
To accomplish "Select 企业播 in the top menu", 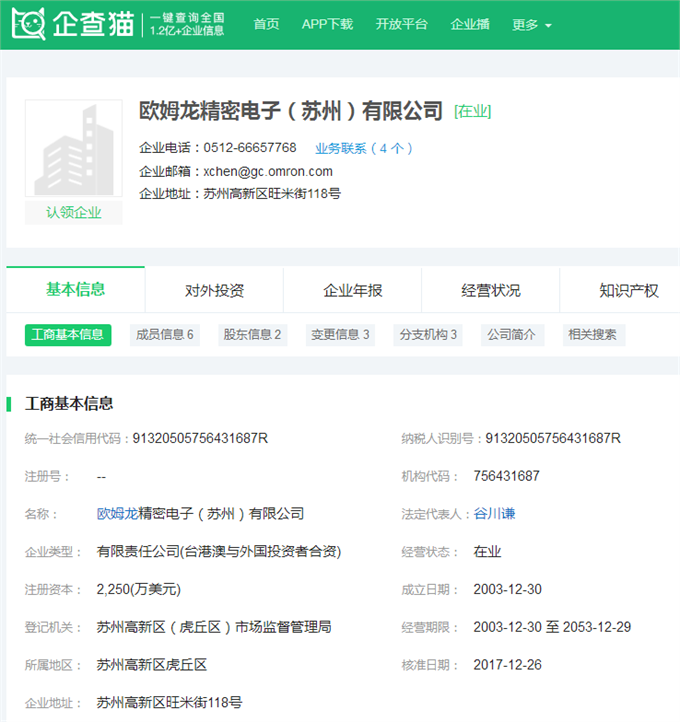I will pos(470,24).
